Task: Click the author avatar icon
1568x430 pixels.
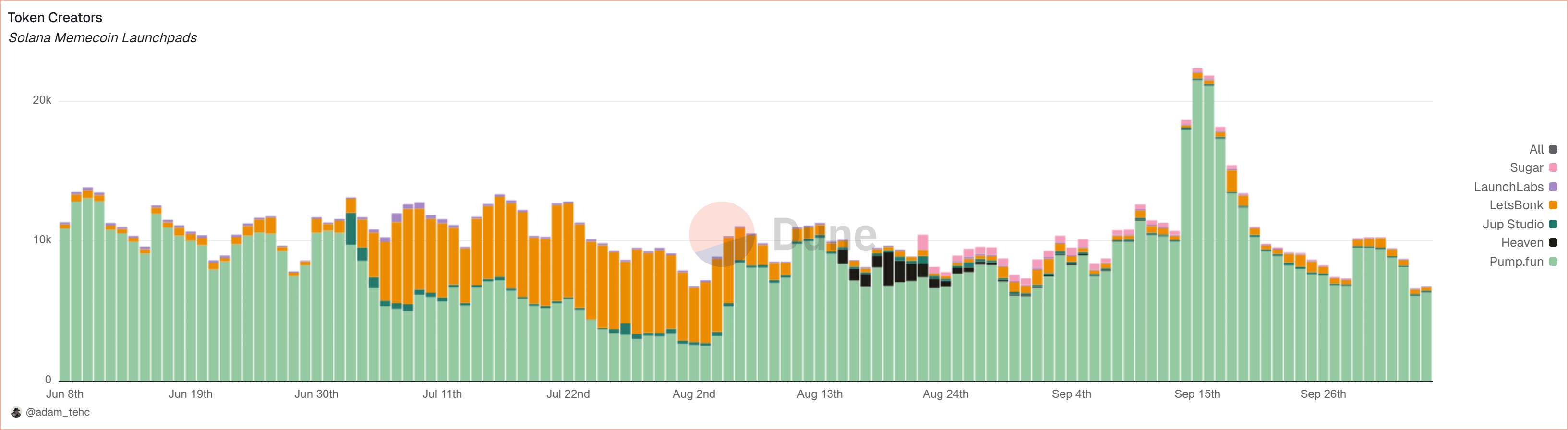Action: coord(16,412)
